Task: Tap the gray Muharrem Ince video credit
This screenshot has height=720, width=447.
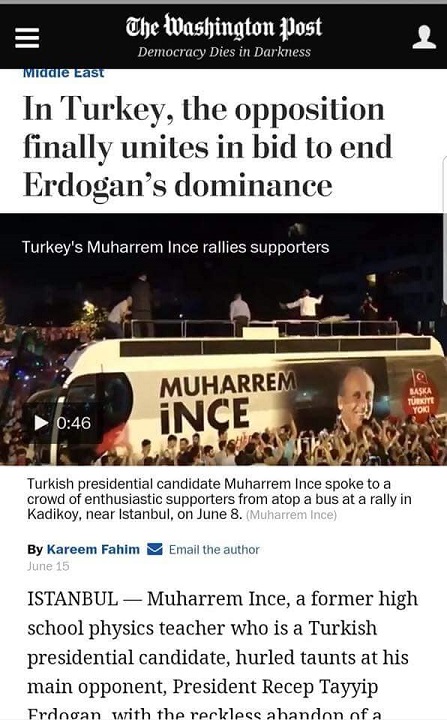Action: (292, 515)
